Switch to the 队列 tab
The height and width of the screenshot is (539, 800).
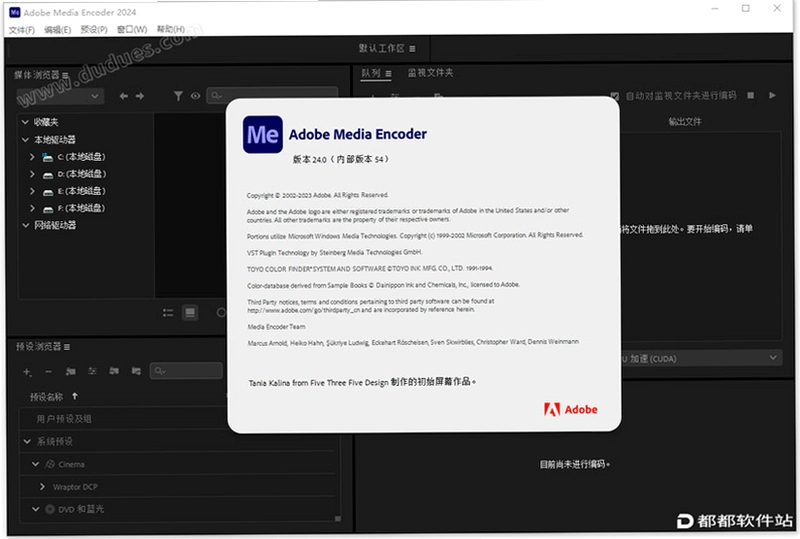(x=371, y=73)
